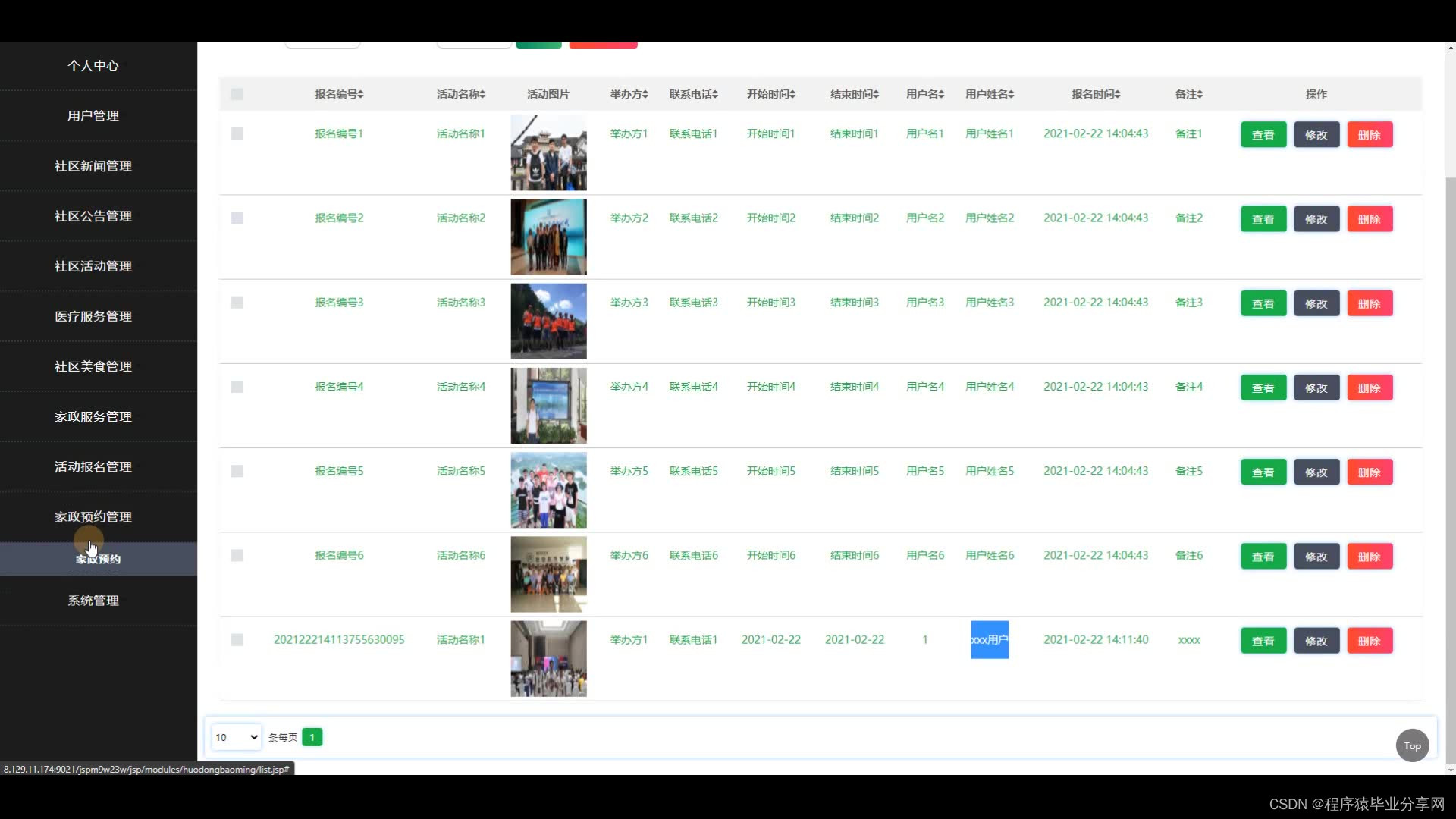Sort by 举办方 column header
This screenshot has height=819, width=1456.
(x=629, y=94)
